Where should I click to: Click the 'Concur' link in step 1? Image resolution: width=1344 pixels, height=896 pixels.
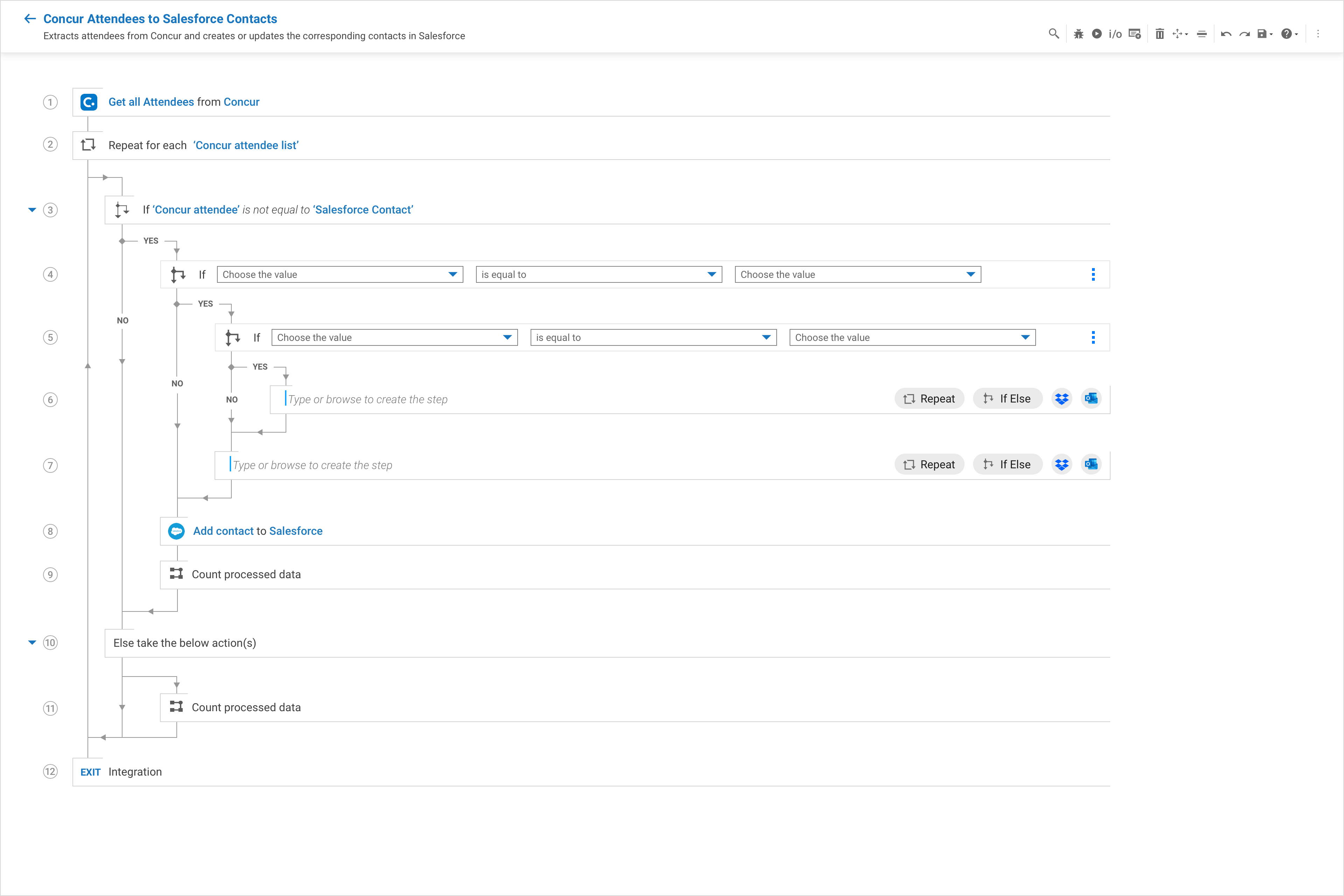tap(241, 102)
